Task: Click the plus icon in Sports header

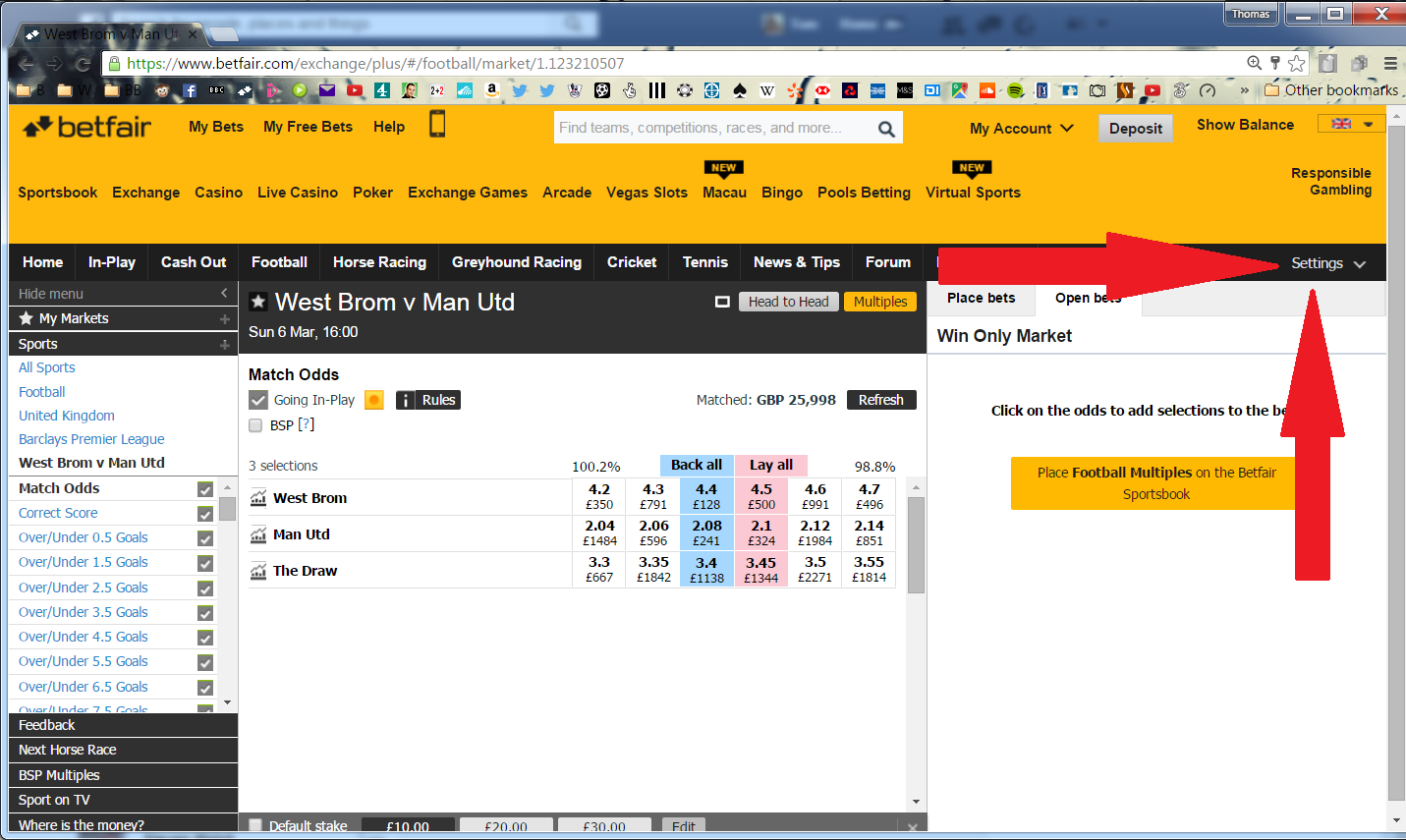Action: pyautogui.click(x=225, y=345)
